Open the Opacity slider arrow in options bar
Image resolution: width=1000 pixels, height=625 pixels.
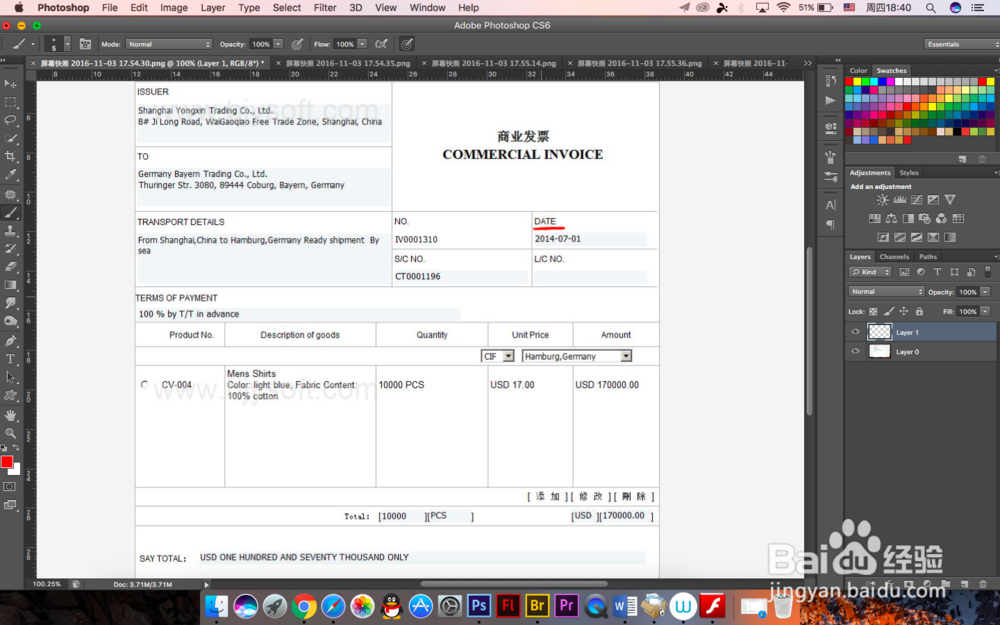(x=278, y=44)
